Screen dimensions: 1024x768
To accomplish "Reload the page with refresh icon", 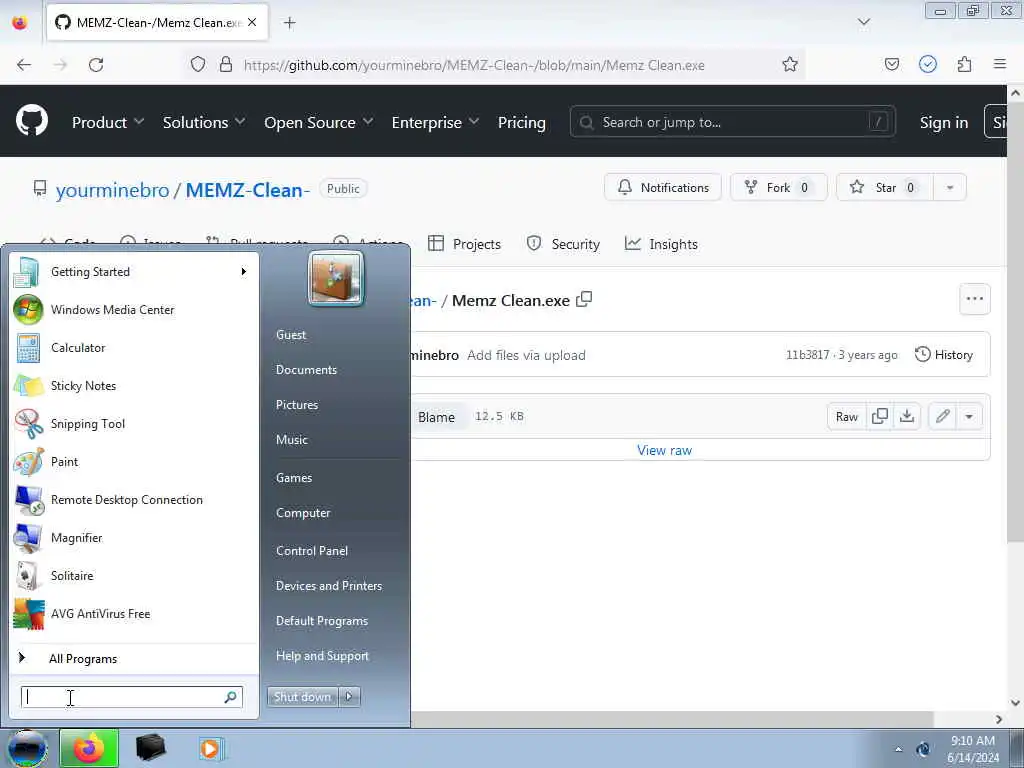I will pos(96,65).
